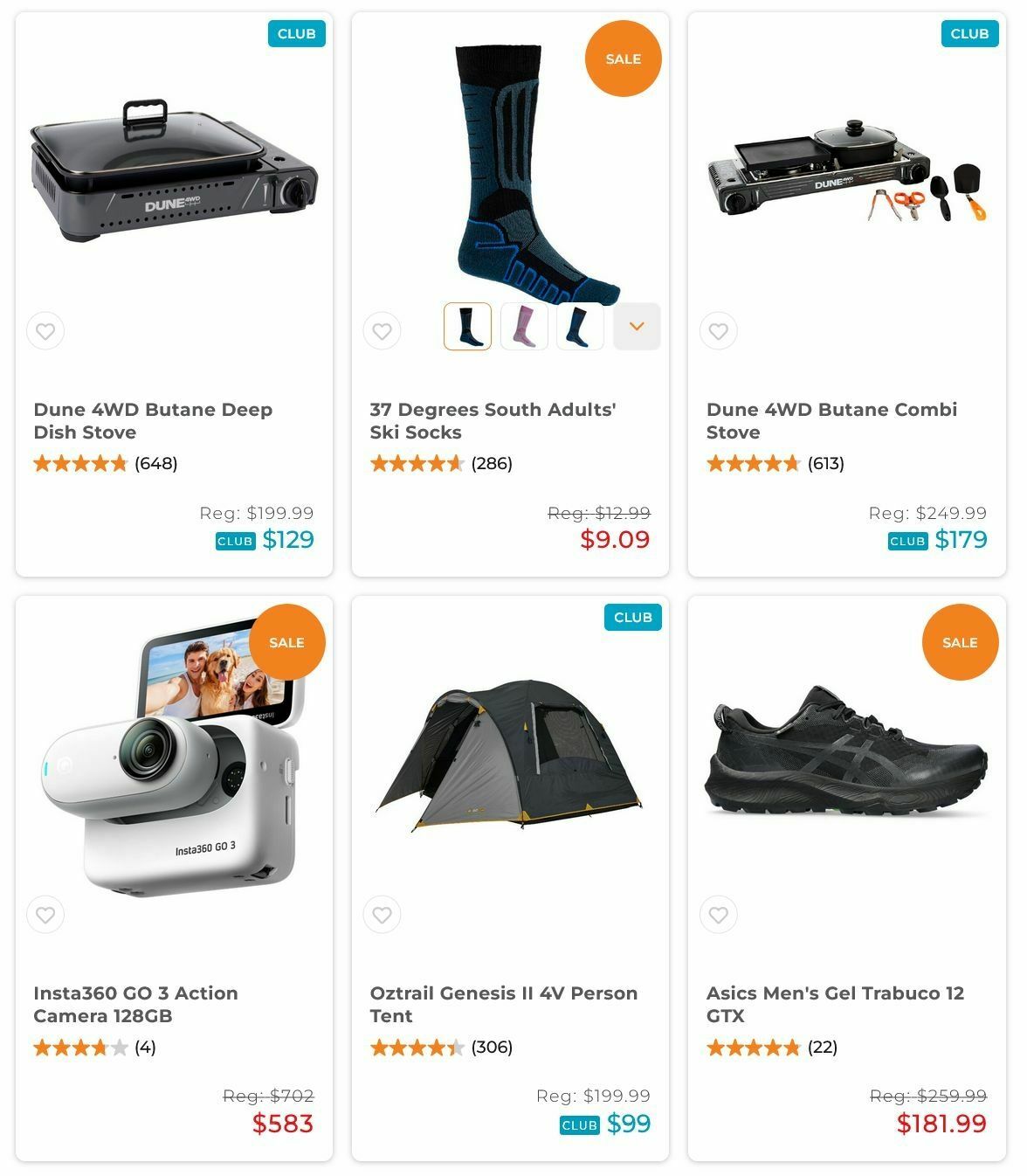Open Dune 4WD Butane Deep Dish Stove link

tap(153, 420)
